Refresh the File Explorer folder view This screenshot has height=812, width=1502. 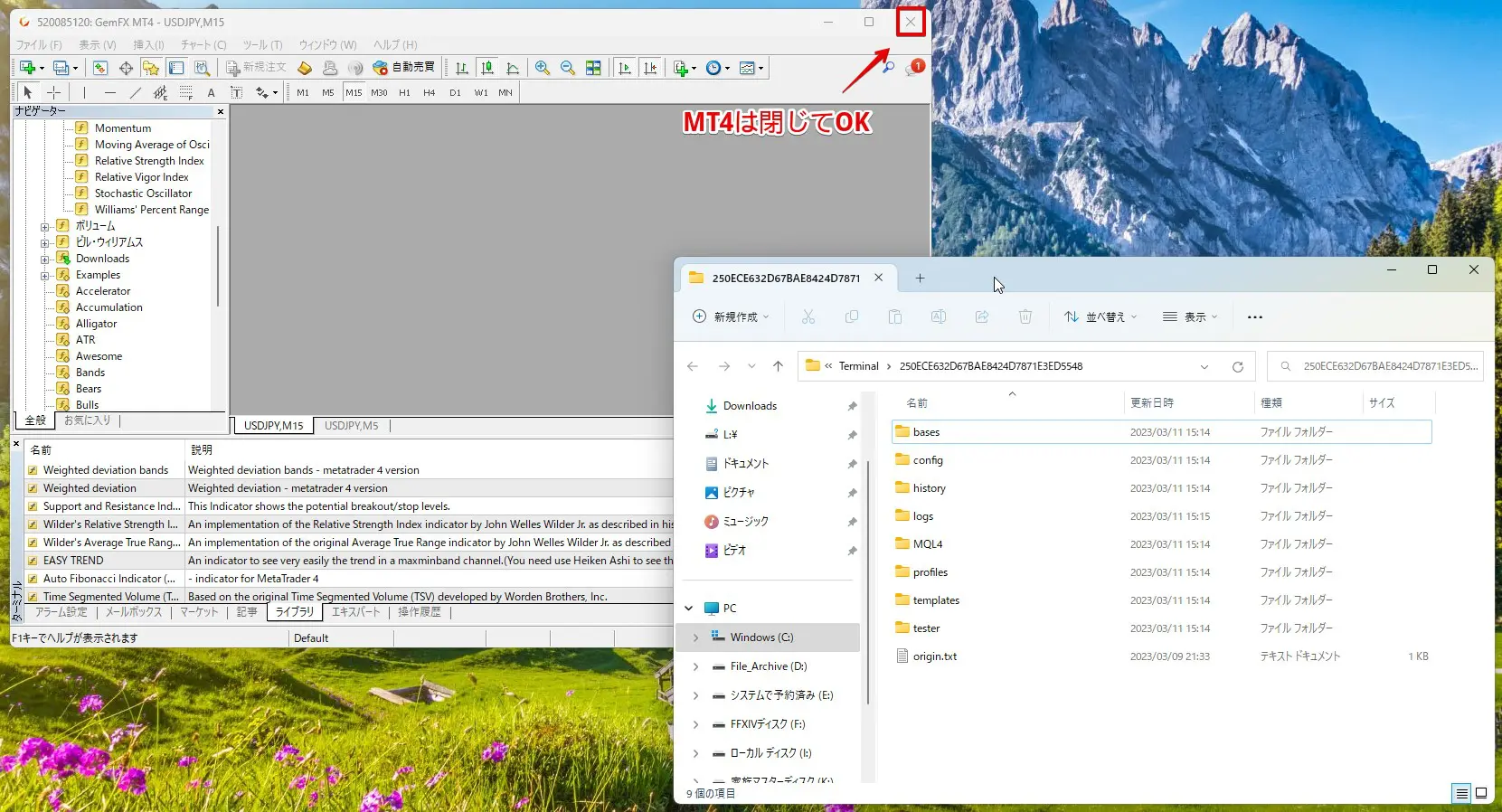coord(1237,366)
